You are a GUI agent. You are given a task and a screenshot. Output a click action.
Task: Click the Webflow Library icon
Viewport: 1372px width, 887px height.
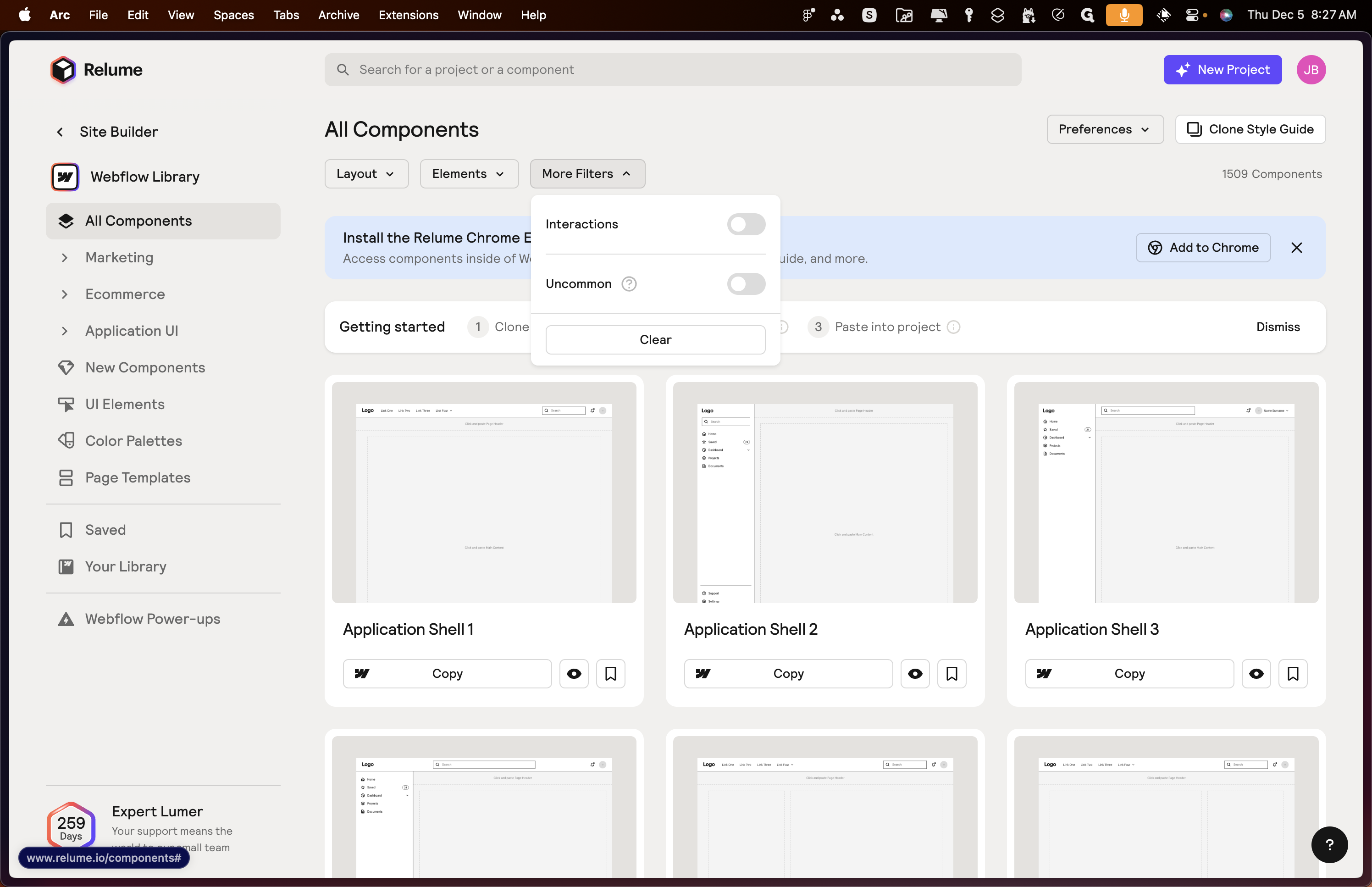tap(65, 177)
